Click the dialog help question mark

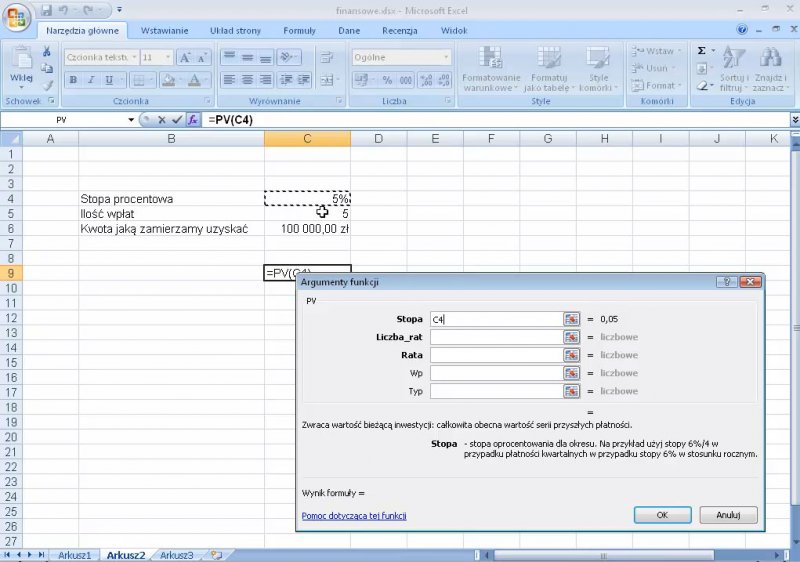click(x=731, y=282)
